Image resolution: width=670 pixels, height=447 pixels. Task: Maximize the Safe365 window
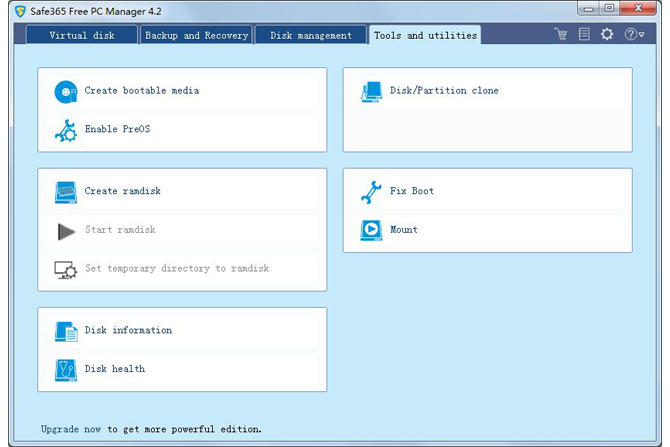pyautogui.click(x=609, y=9)
